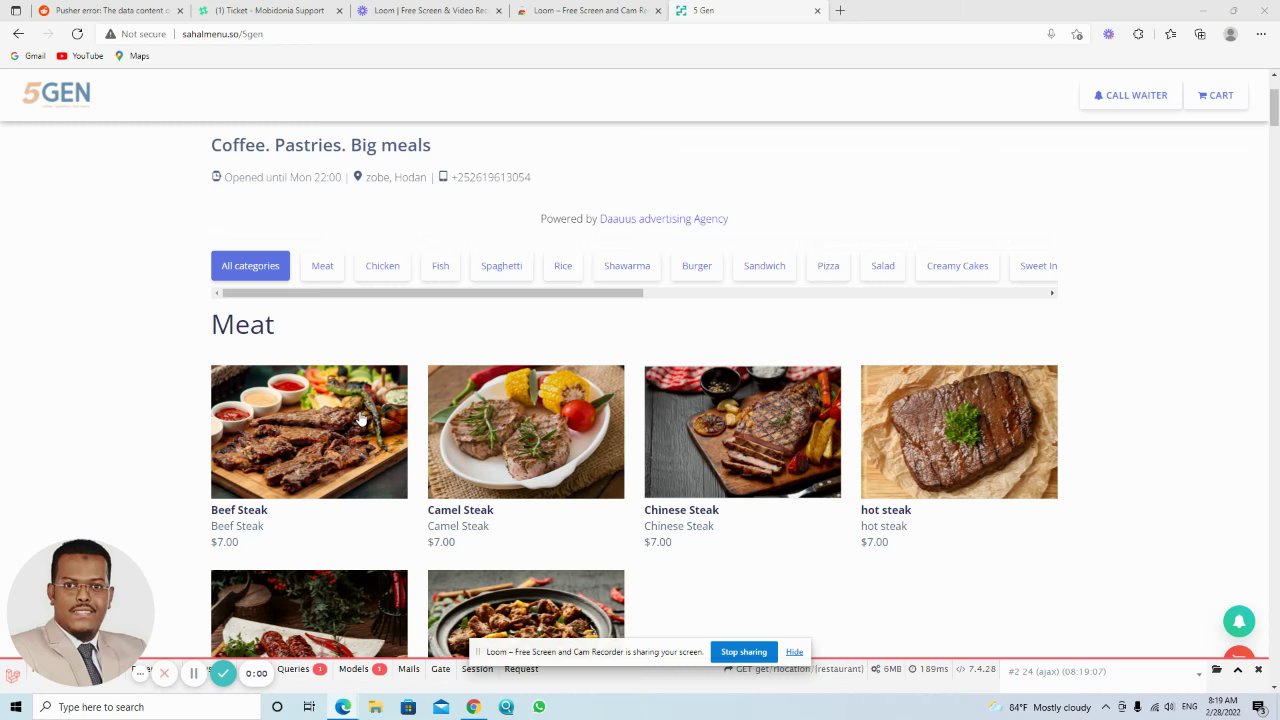Click the browser address bar
This screenshot has width=1280, height=720.
(x=600, y=34)
